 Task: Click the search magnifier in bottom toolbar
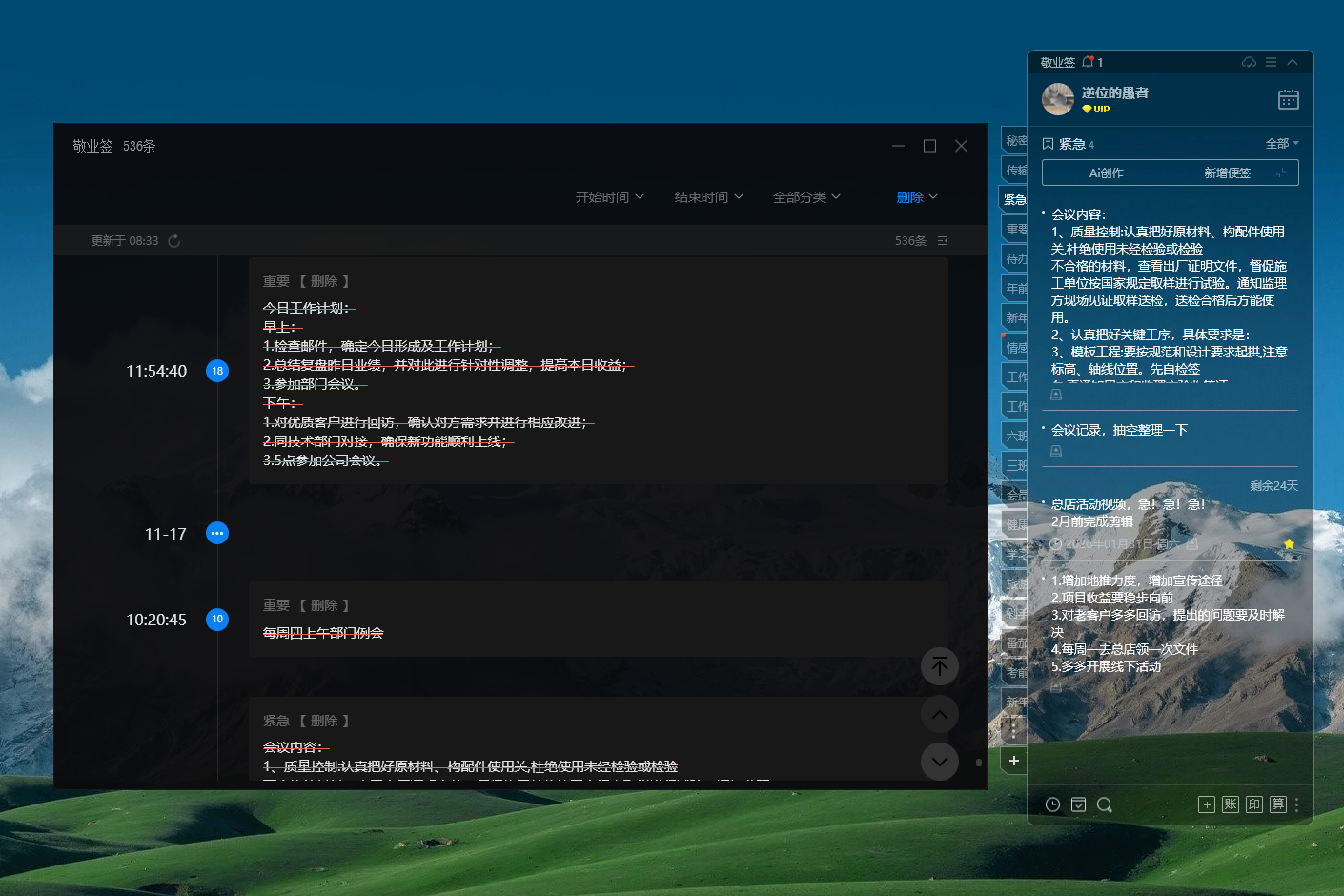click(x=1104, y=804)
